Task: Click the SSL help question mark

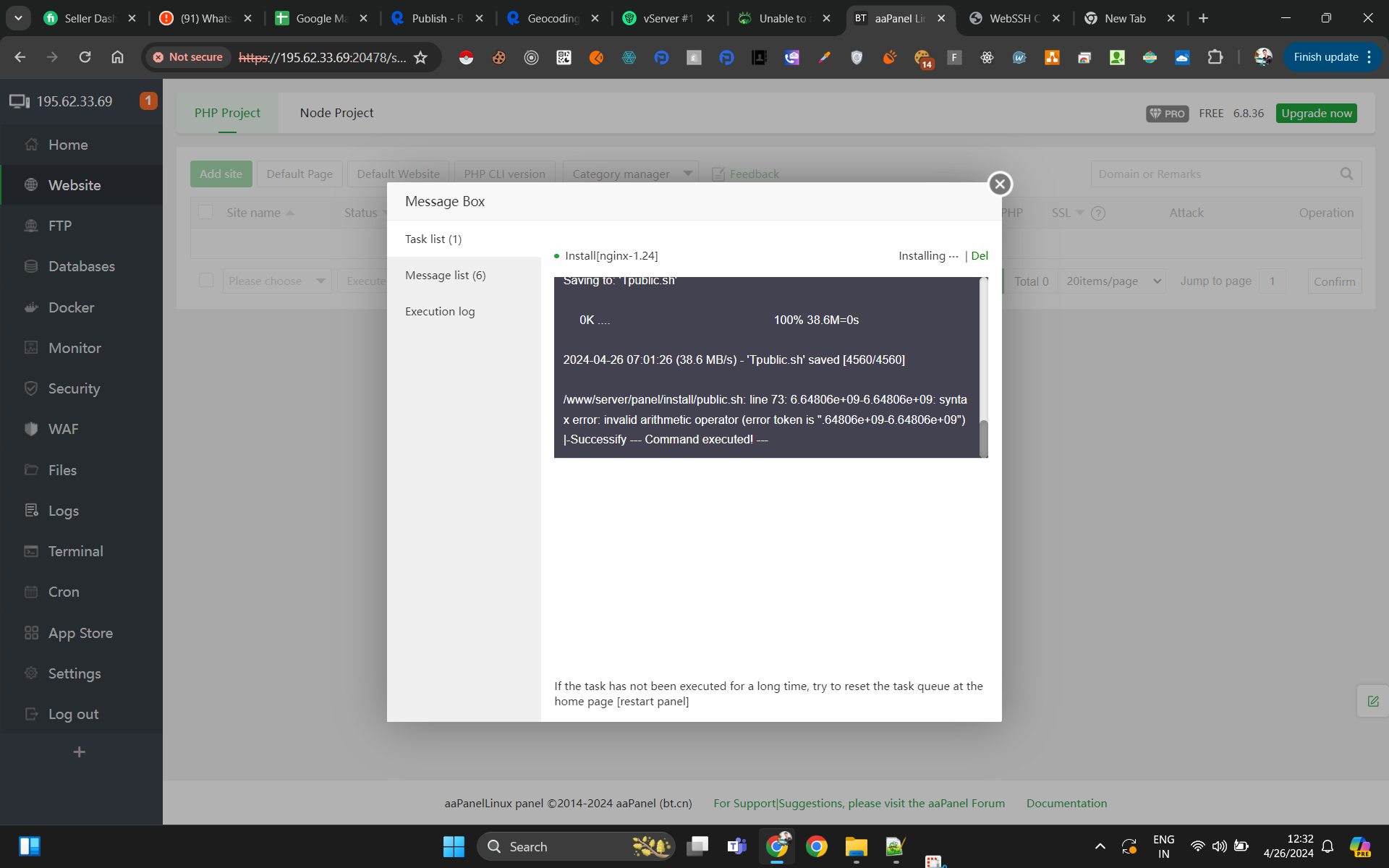Action: [1097, 213]
